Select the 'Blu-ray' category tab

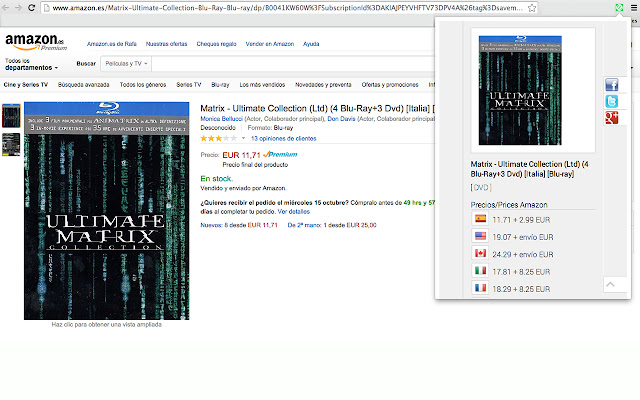[220, 85]
